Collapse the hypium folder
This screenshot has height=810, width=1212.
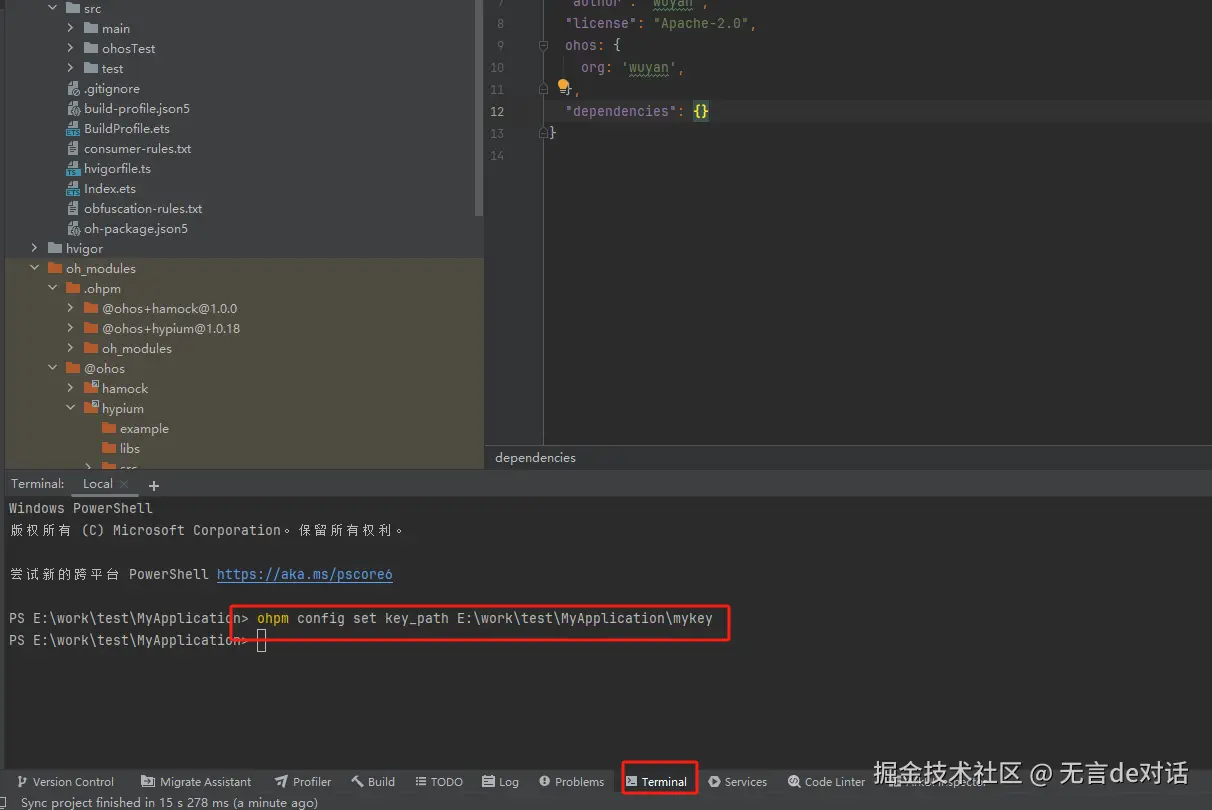70,408
